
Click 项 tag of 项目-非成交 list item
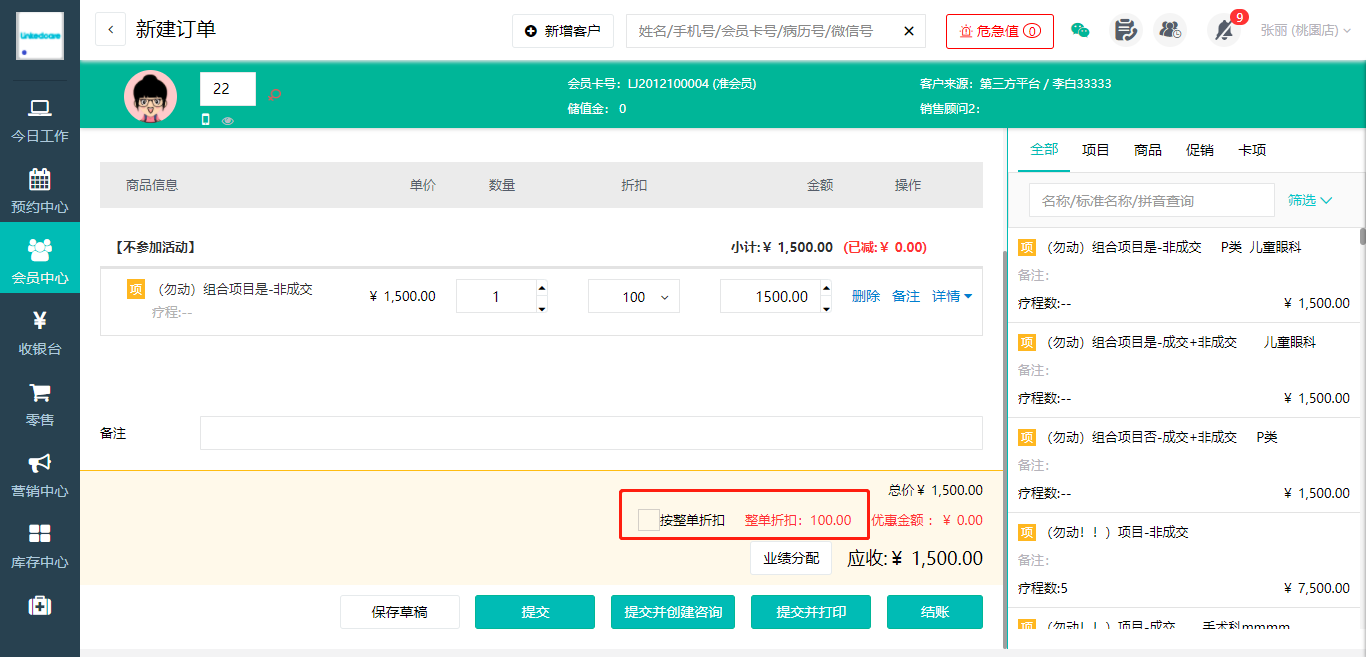pos(1027,532)
